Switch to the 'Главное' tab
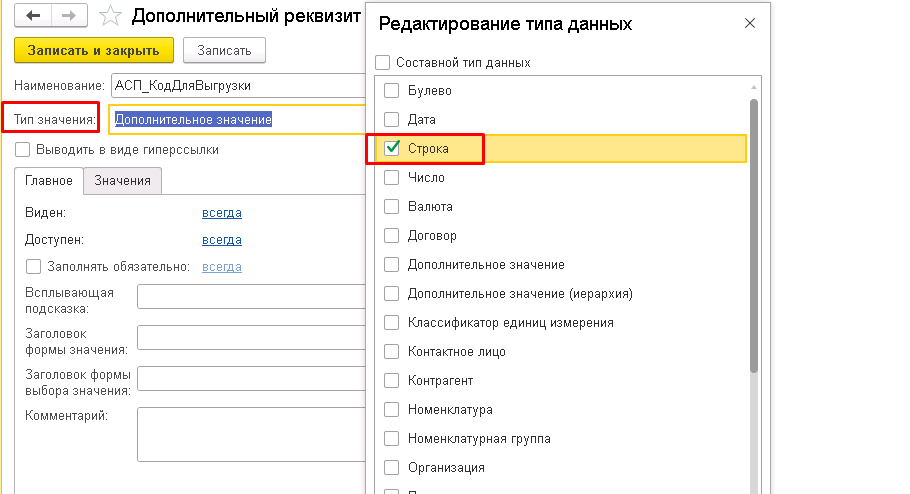Image resolution: width=910 pixels, height=494 pixels. pyautogui.click(x=49, y=181)
